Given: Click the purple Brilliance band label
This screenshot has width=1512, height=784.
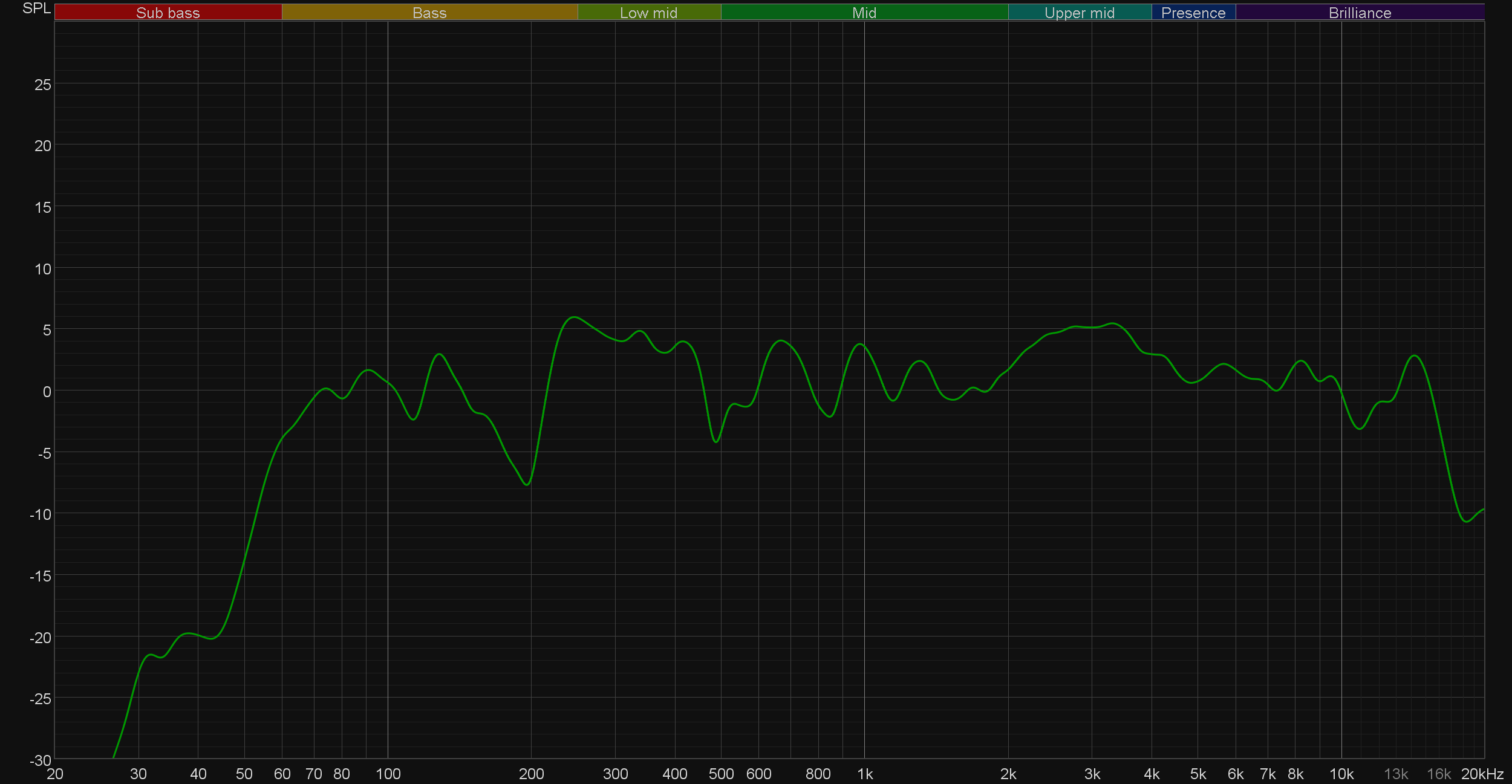Looking at the screenshot, I should pyautogui.click(x=1360, y=13).
